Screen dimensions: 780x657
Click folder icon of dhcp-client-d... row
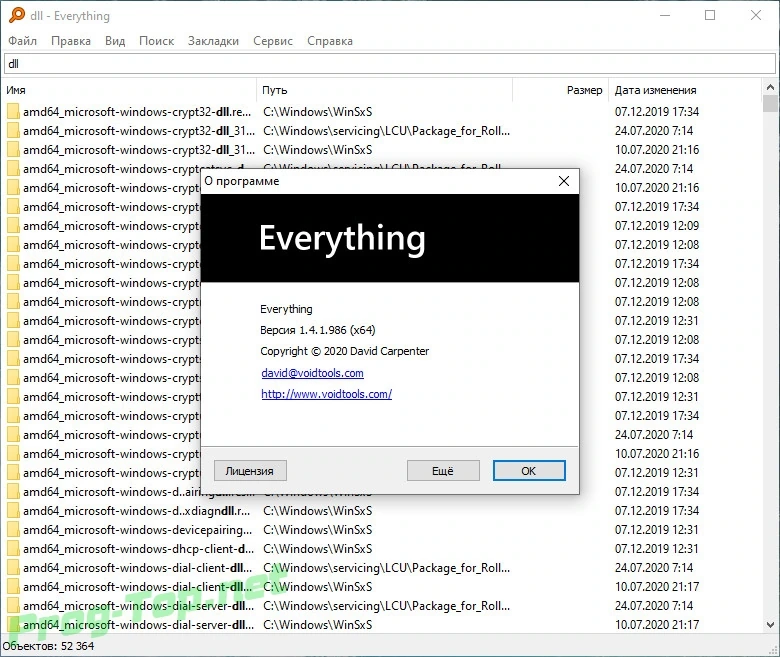(x=13, y=549)
